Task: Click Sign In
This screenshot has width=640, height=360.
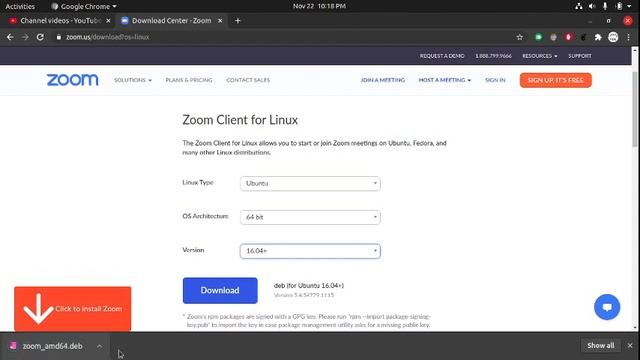Action: click(x=495, y=80)
